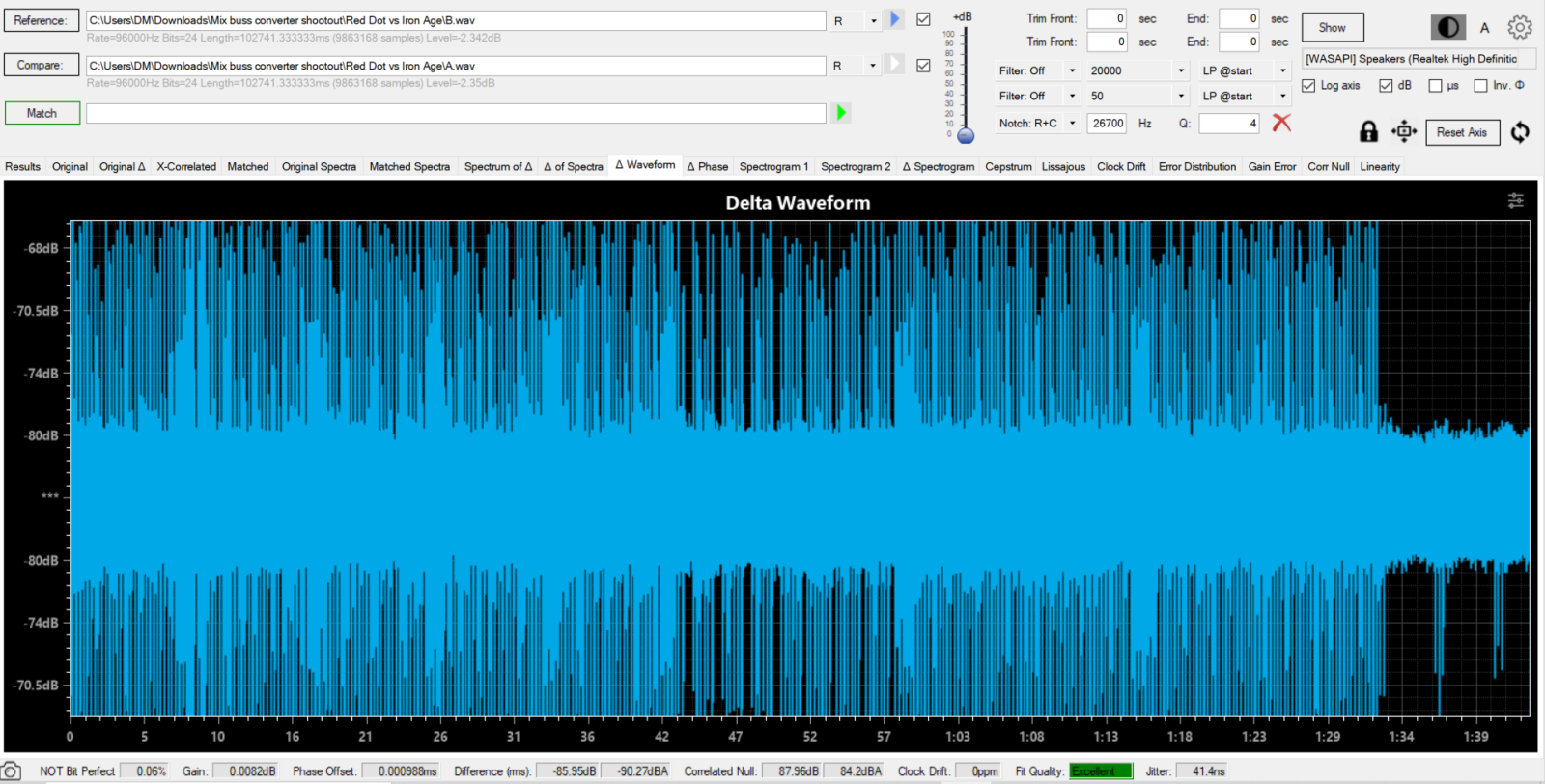This screenshot has height=784, width=1545.
Task: Click the 'A' font size icon
Action: 1485,28
